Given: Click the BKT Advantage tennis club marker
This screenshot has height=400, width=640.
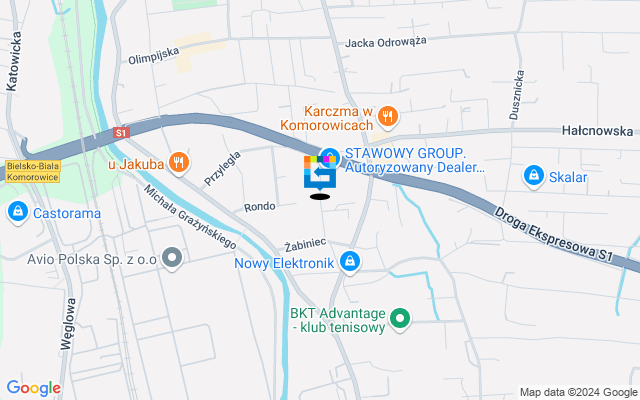Looking at the screenshot, I should (x=400, y=319).
